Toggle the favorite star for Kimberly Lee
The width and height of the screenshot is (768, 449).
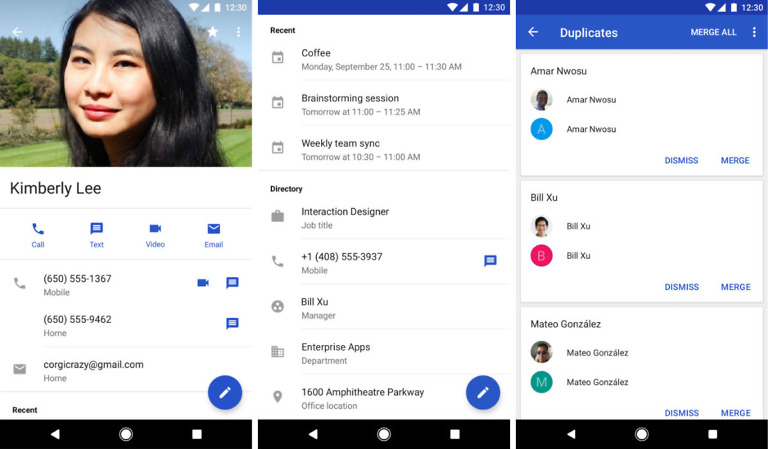213,32
